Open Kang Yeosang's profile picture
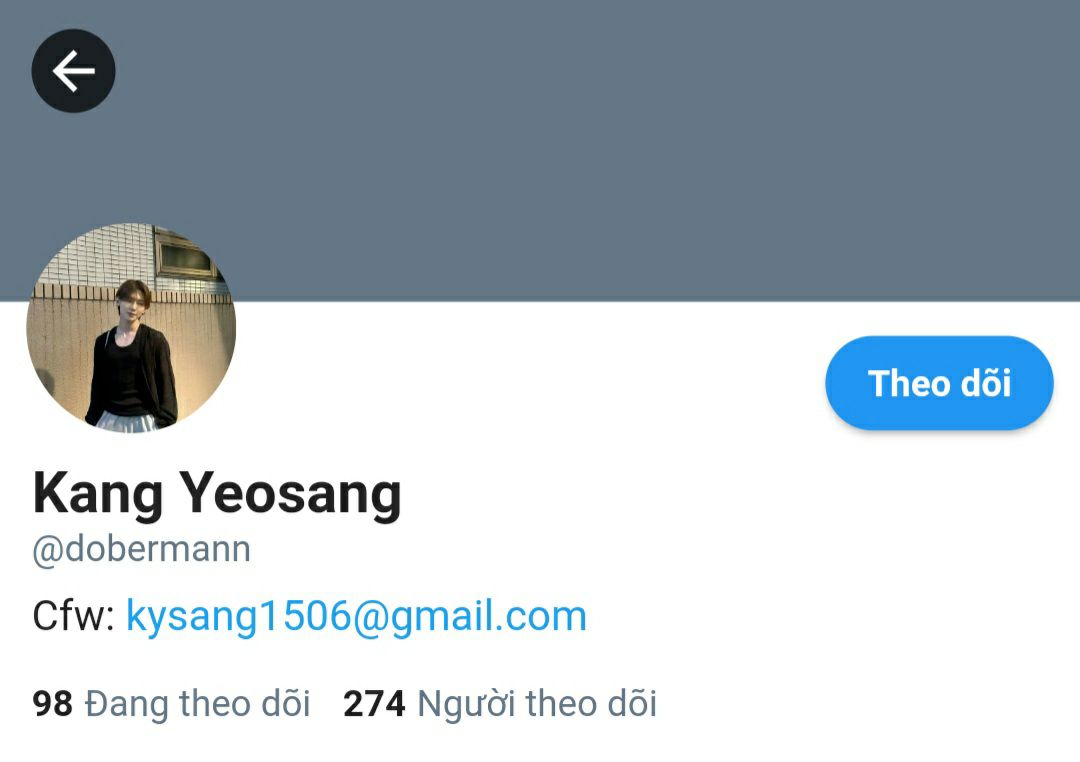Image resolution: width=1080 pixels, height=762 pixels. click(131, 328)
